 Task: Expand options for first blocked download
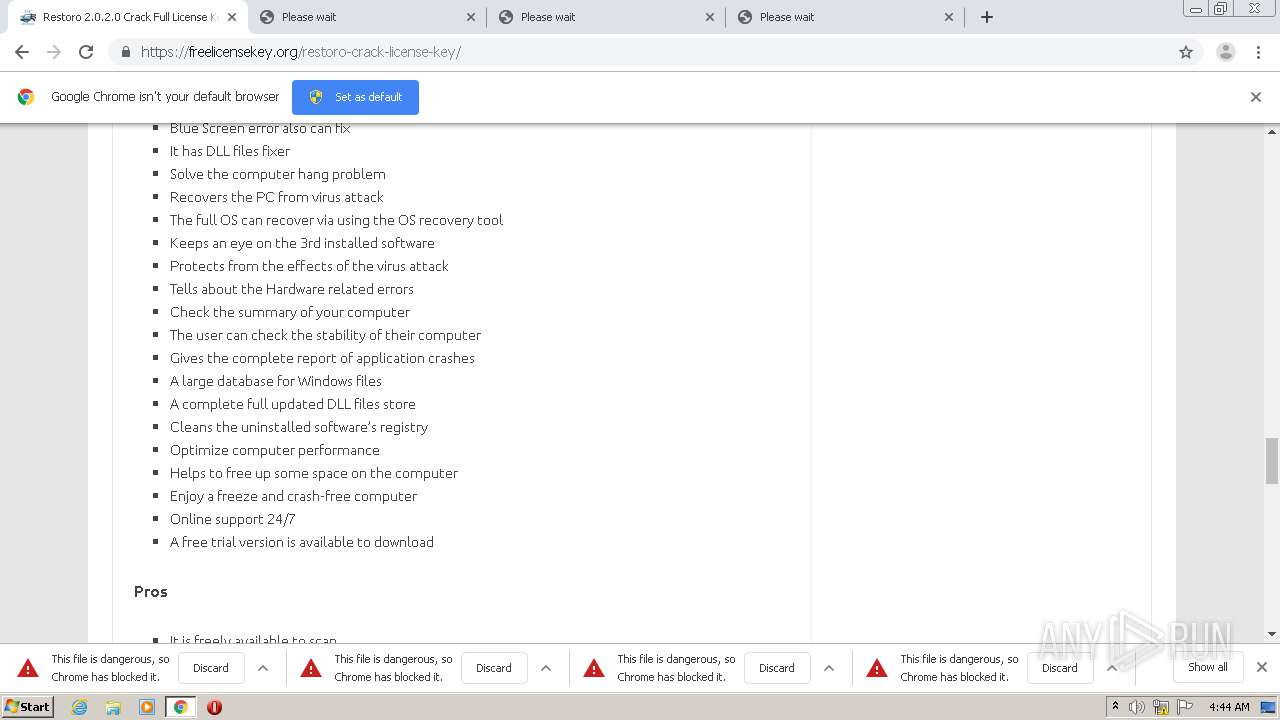point(263,668)
